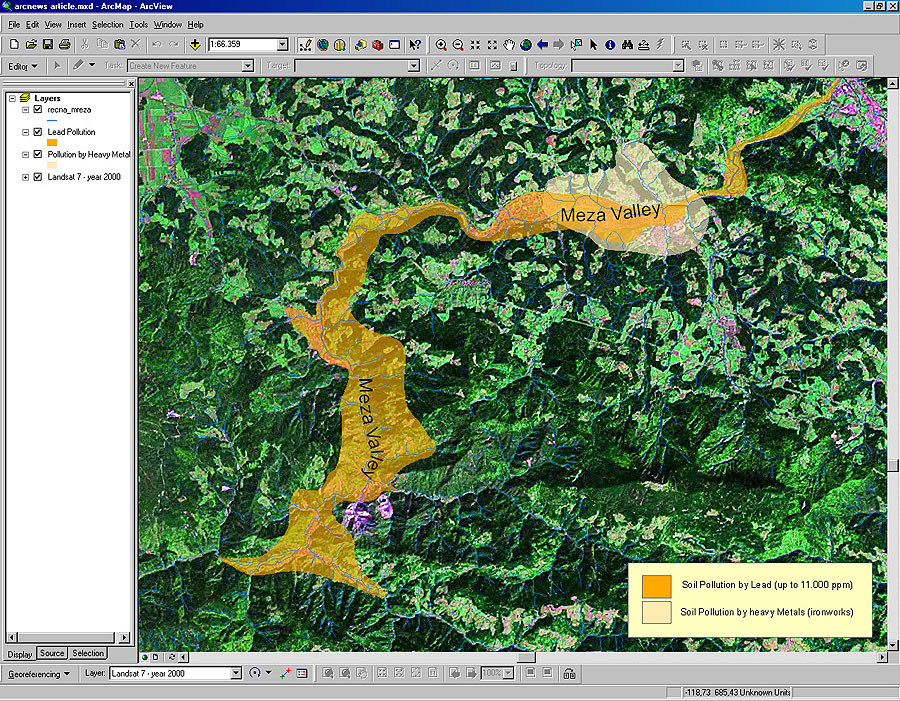Open the georeferencing Layer dropdown list

point(236,673)
